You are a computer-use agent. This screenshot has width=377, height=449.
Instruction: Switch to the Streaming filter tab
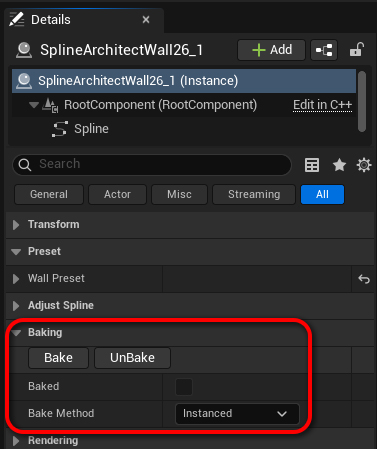[254, 194]
